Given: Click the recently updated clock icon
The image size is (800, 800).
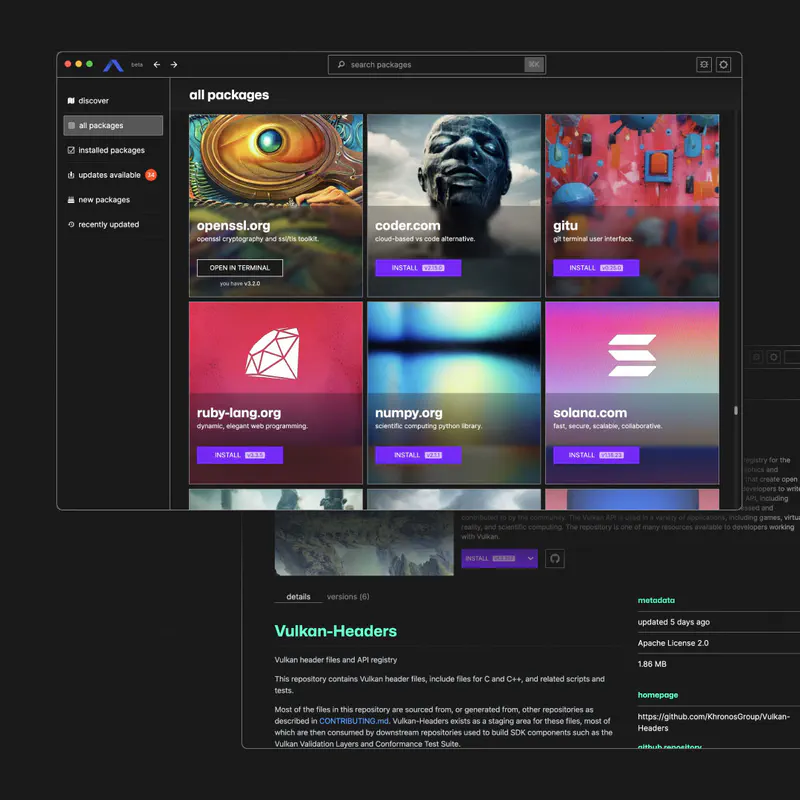Looking at the screenshot, I should (71, 224).
